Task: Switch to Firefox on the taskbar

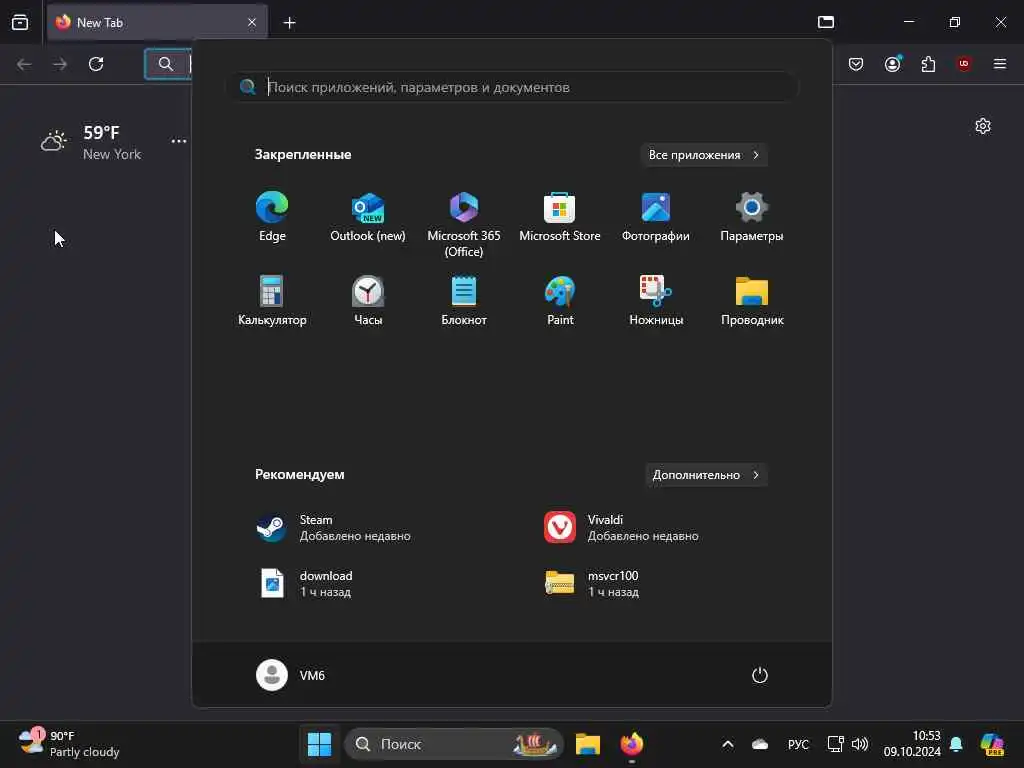Action: click(632, 744)
